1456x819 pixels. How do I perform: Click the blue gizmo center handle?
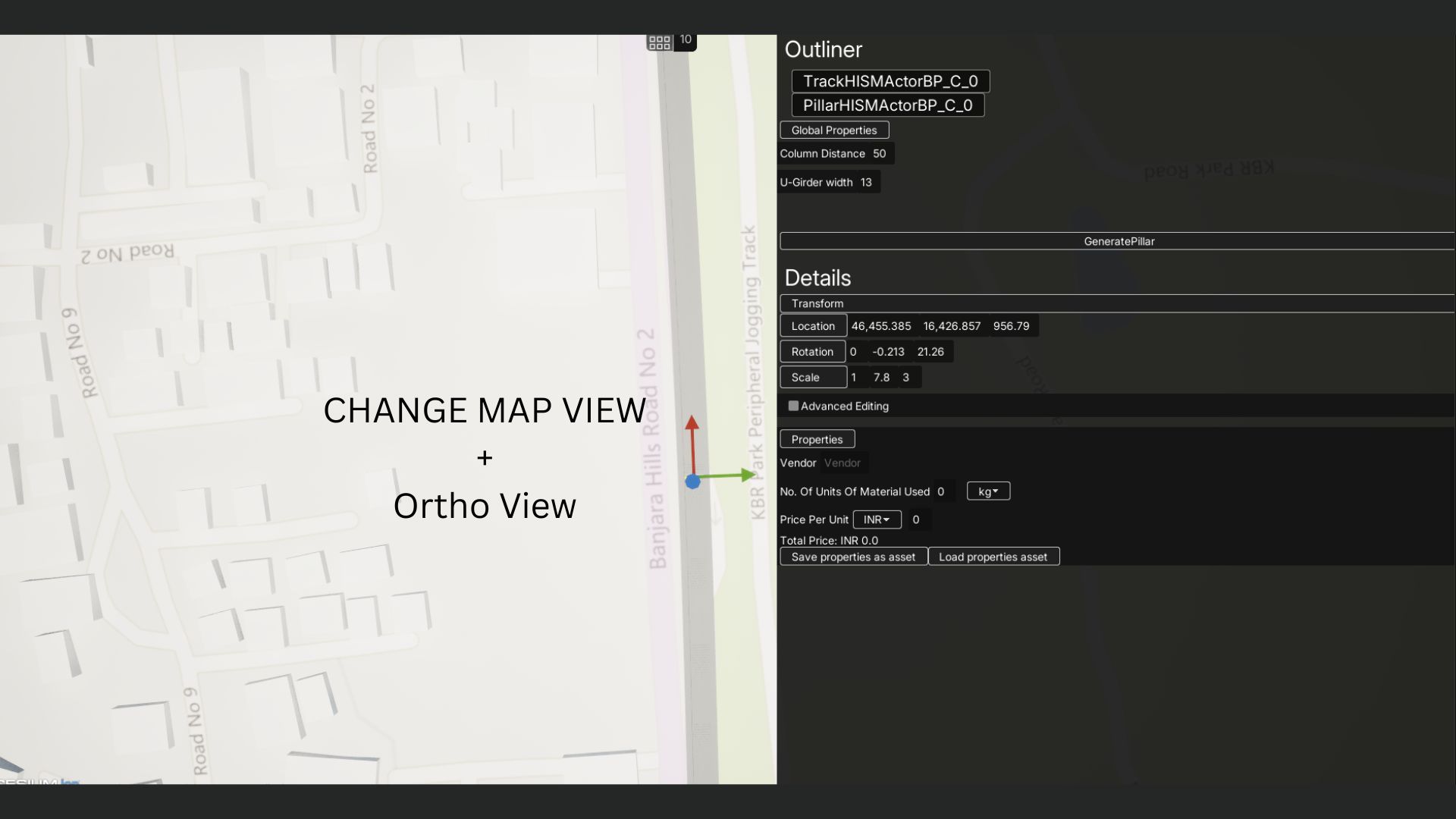(692, 482)
